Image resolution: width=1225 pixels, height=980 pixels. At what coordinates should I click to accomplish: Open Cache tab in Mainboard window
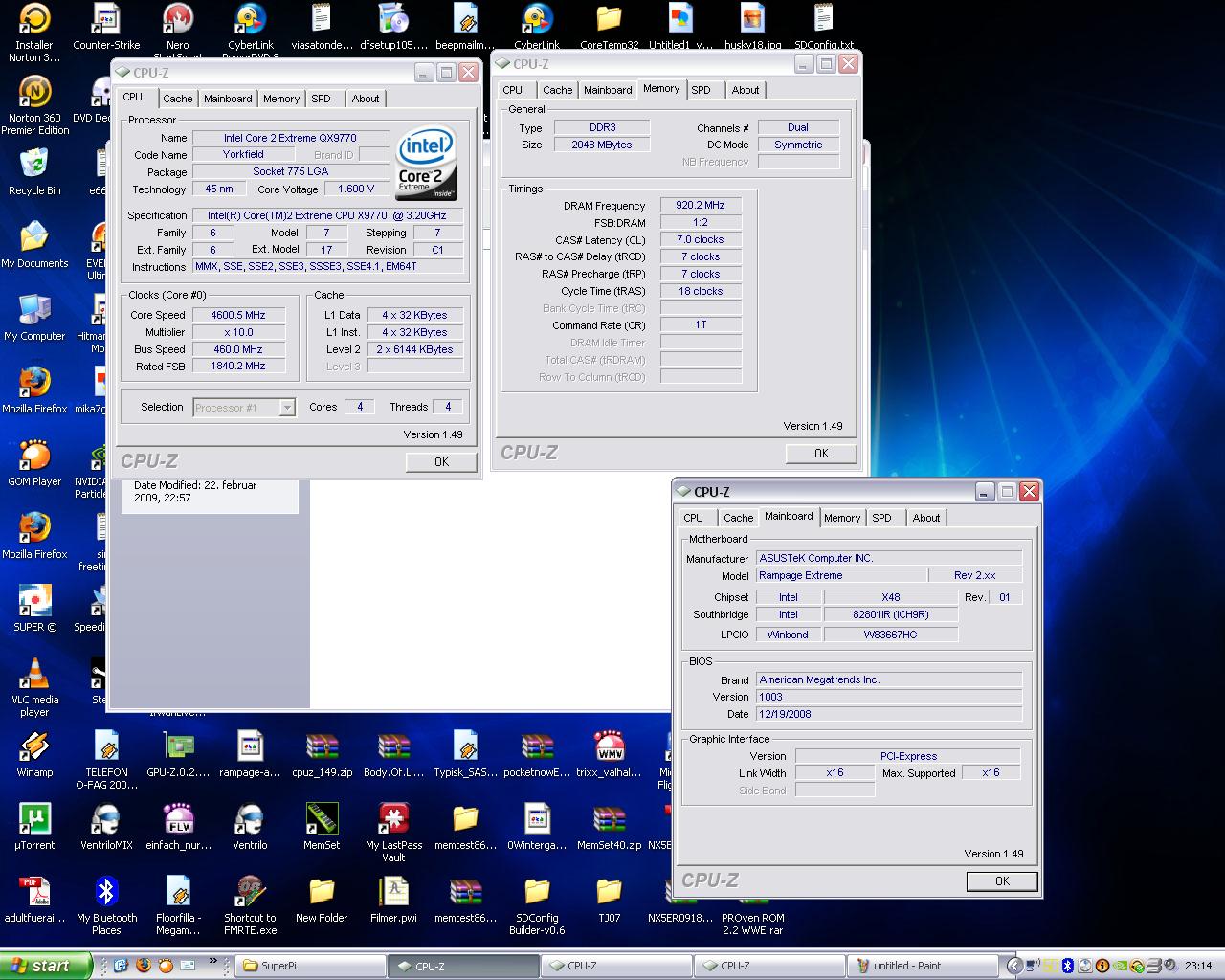tap(738, 518)
